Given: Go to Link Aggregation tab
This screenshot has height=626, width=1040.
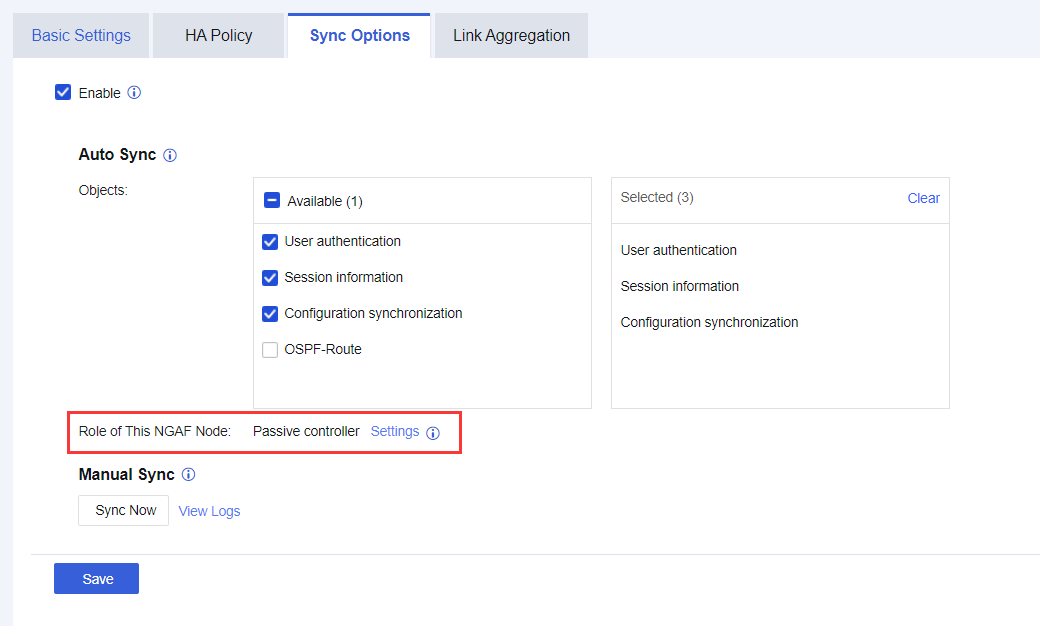Looking at the screenshot, I should [511, 36].
